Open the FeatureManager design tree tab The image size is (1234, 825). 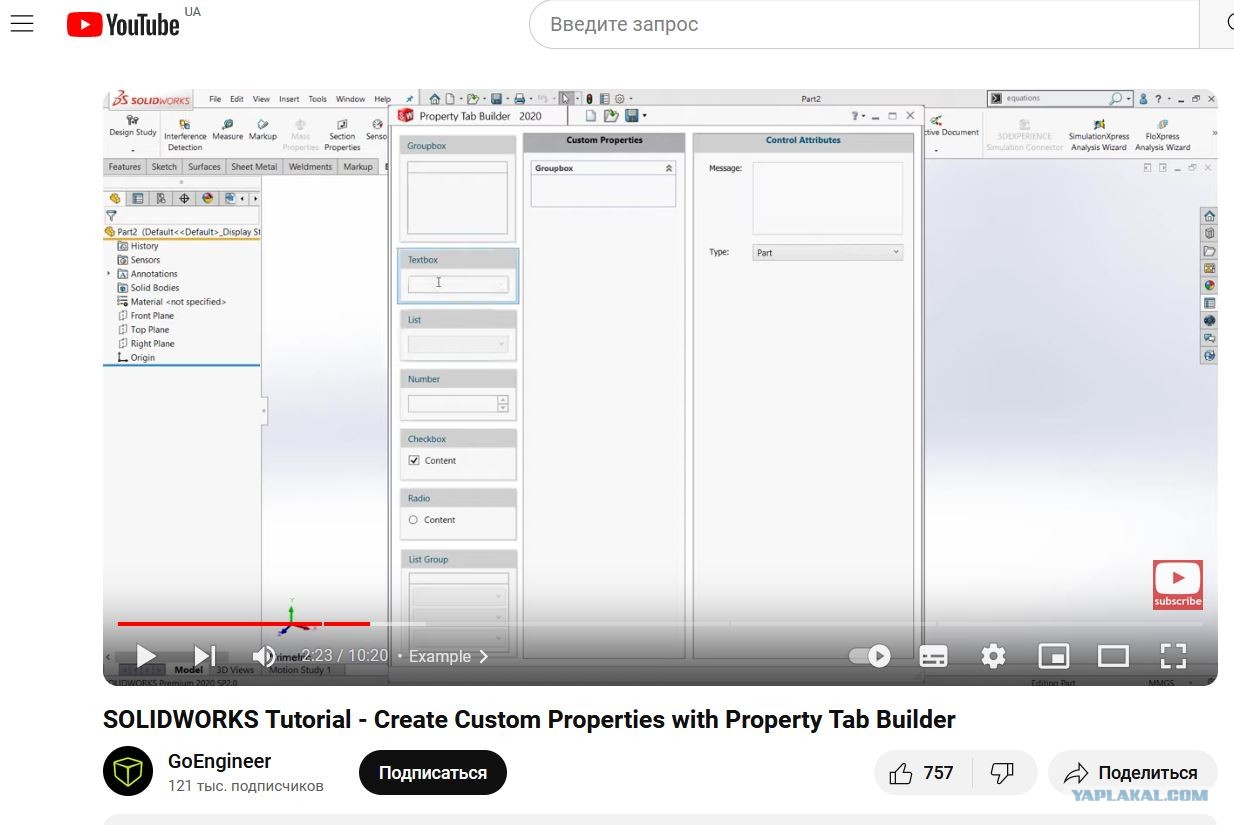click(x=115, y=198)
